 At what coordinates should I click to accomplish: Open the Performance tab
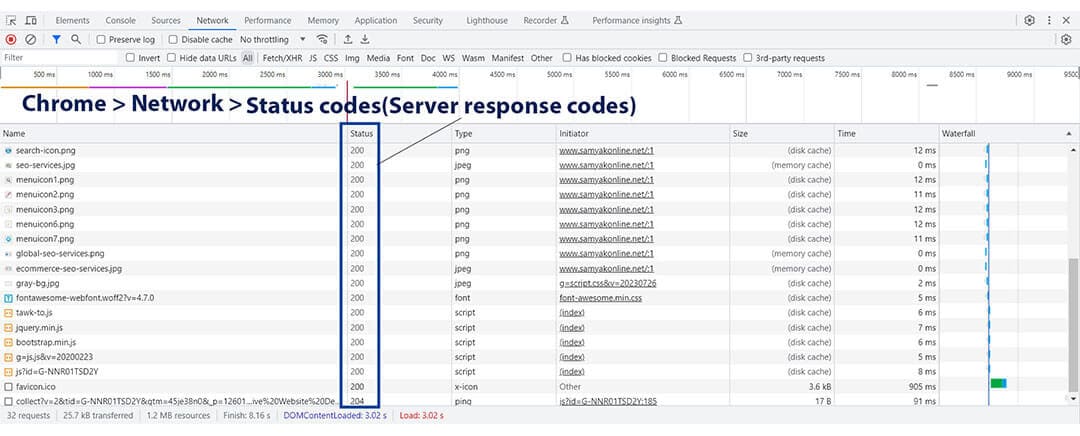(x=267, y=21)
